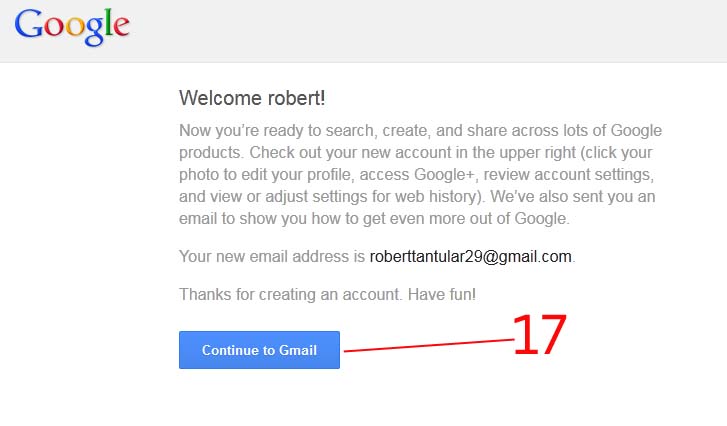The width and height of the screenshot is (727, 426).
Task: Click the red line pointing to the button
Action: 429,345
